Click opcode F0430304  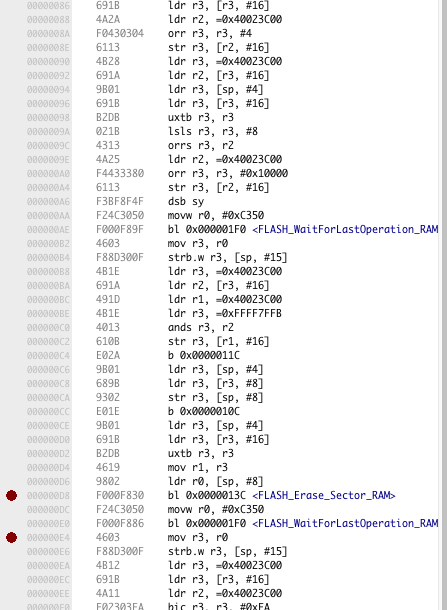(x=120, y=33)
